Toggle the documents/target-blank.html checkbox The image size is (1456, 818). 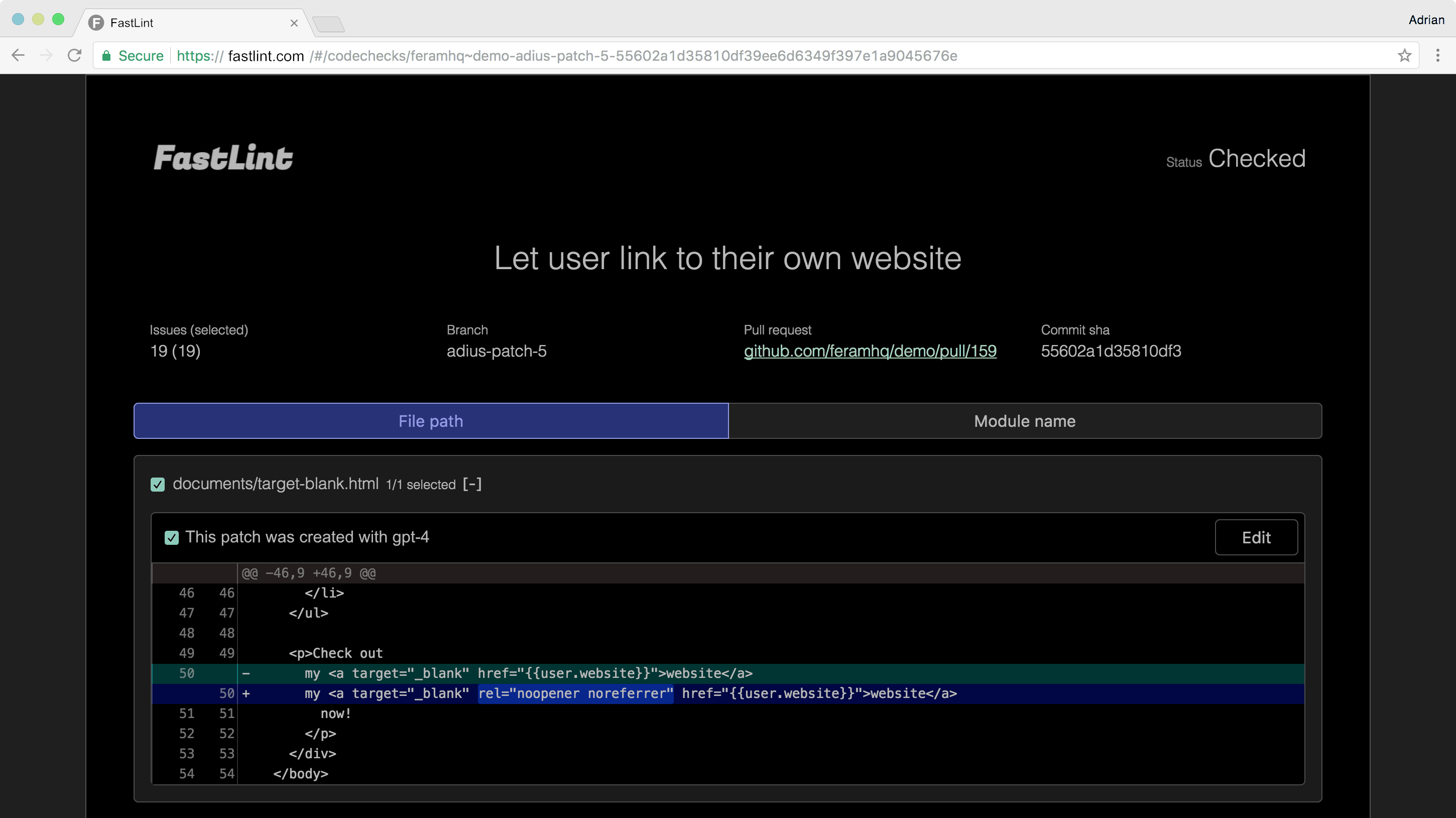point(158,485)
